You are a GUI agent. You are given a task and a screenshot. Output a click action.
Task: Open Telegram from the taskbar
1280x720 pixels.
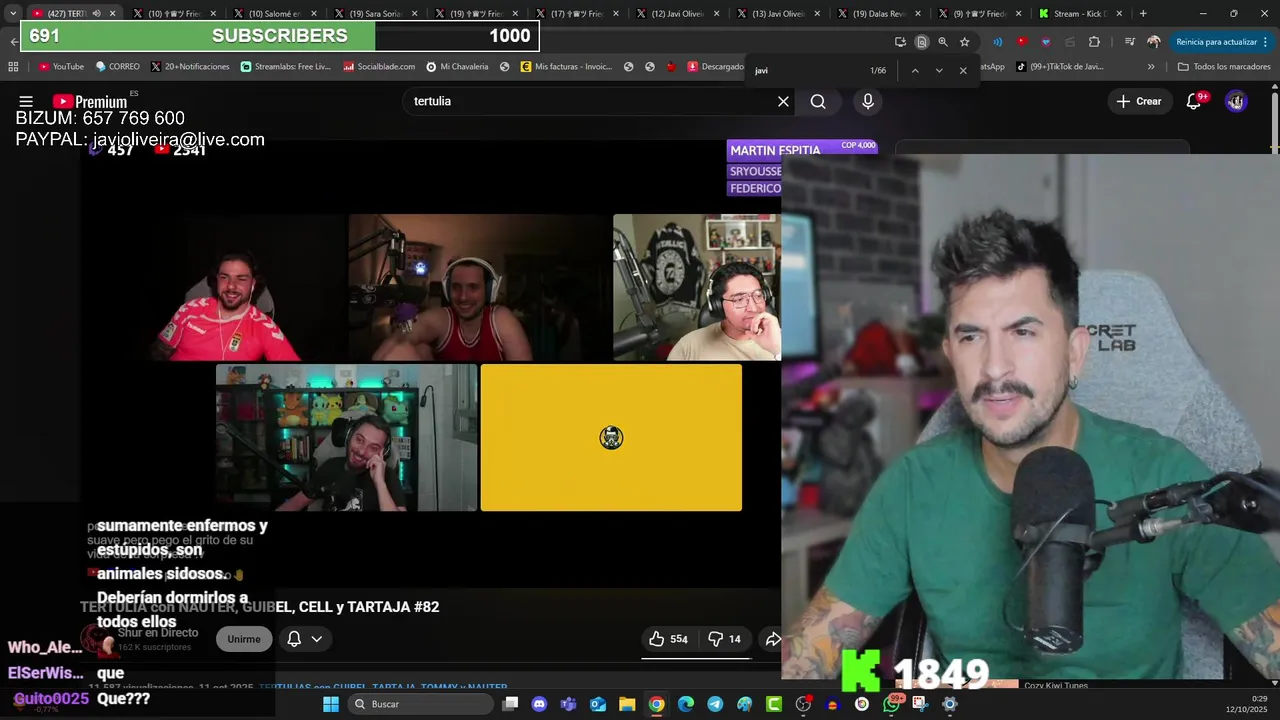[x=715, y=704]
